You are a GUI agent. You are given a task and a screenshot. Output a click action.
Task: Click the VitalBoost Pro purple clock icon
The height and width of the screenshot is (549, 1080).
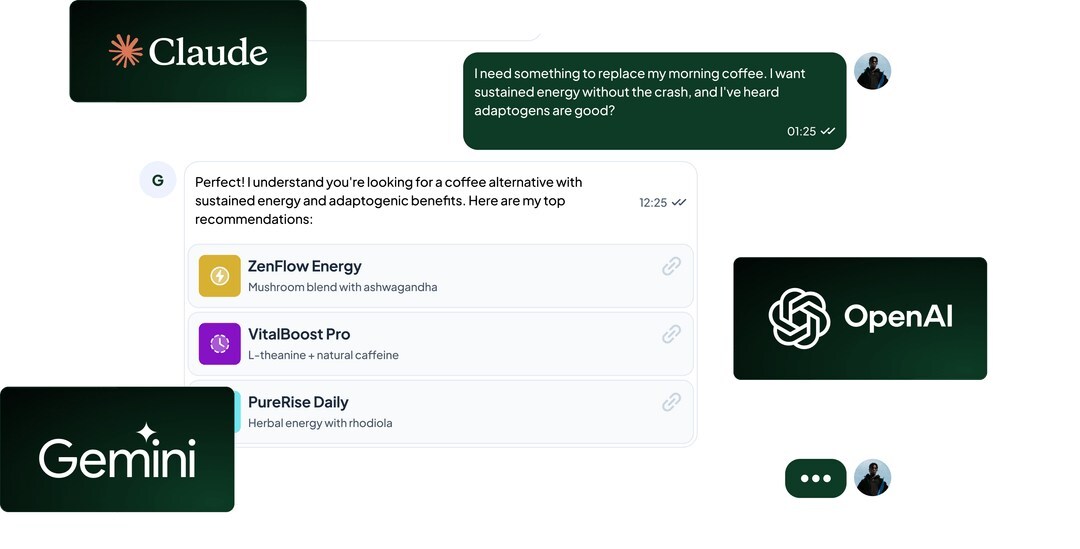point(220,344)
